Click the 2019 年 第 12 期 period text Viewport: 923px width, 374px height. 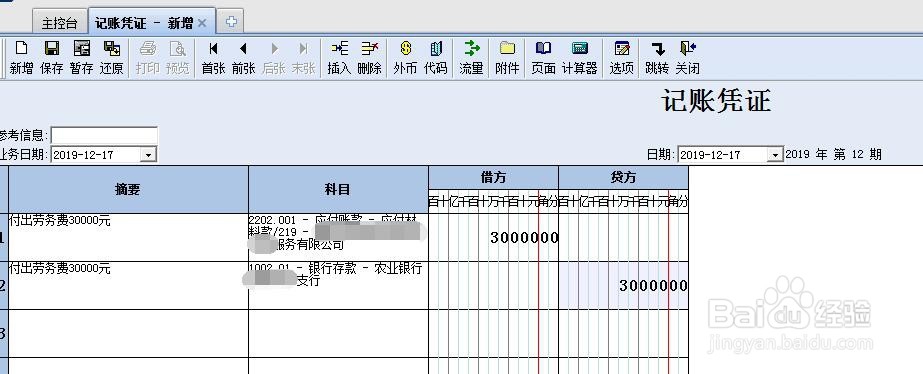click(x=834, y=154)
